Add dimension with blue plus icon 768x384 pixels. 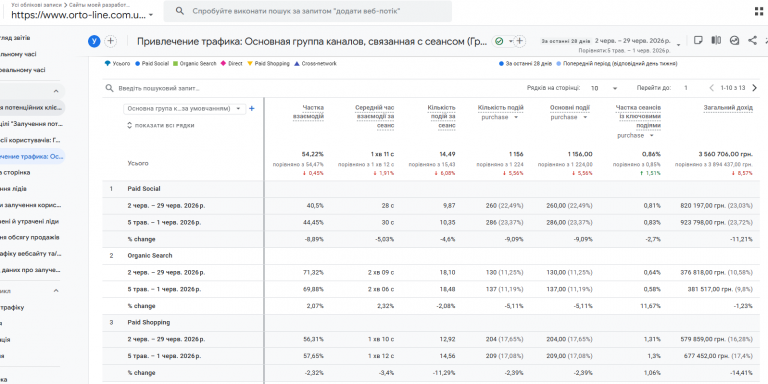[252, 109]
